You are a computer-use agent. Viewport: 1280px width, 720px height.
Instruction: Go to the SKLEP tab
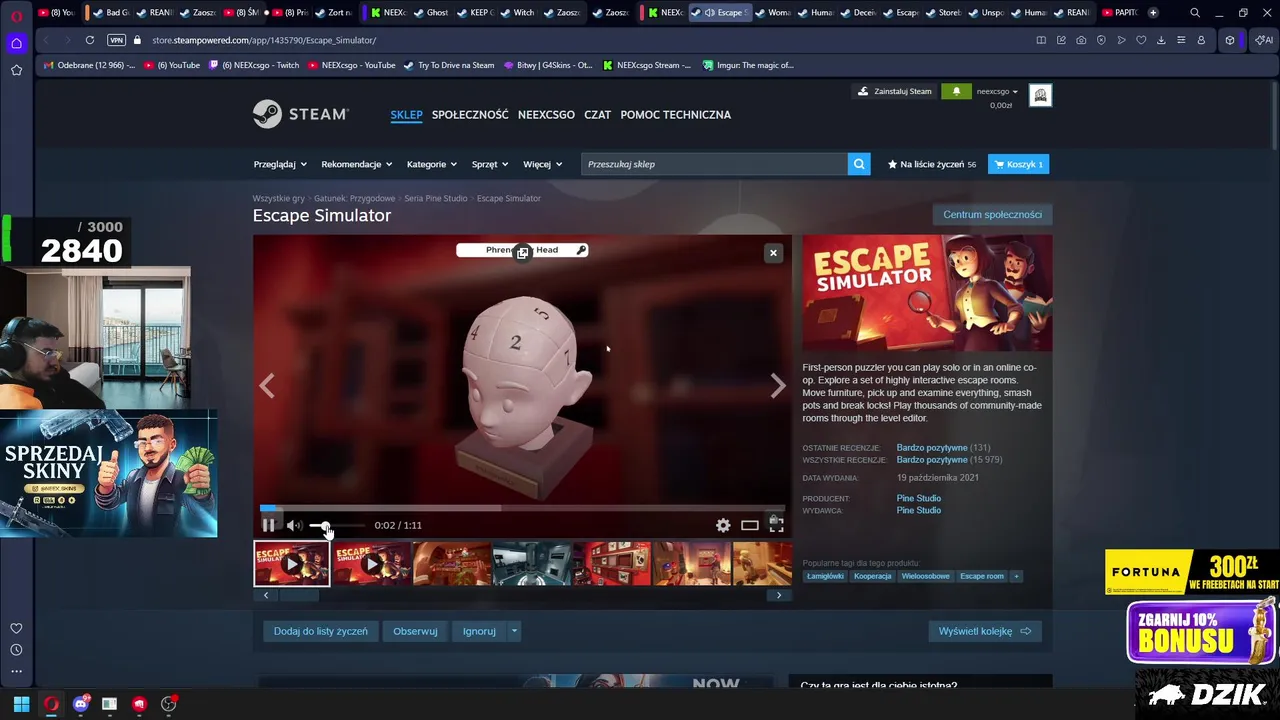coord(406,115)
